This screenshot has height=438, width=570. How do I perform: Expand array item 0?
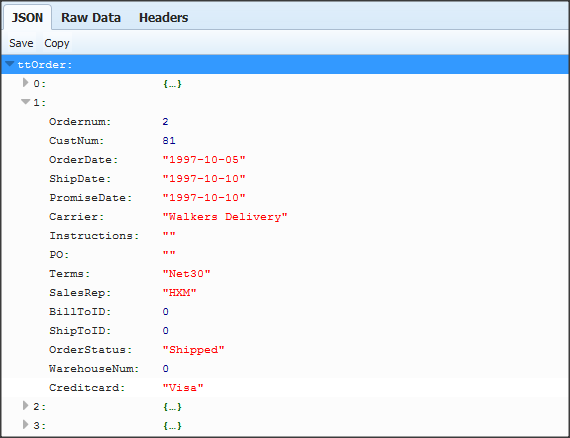point(25,83)
